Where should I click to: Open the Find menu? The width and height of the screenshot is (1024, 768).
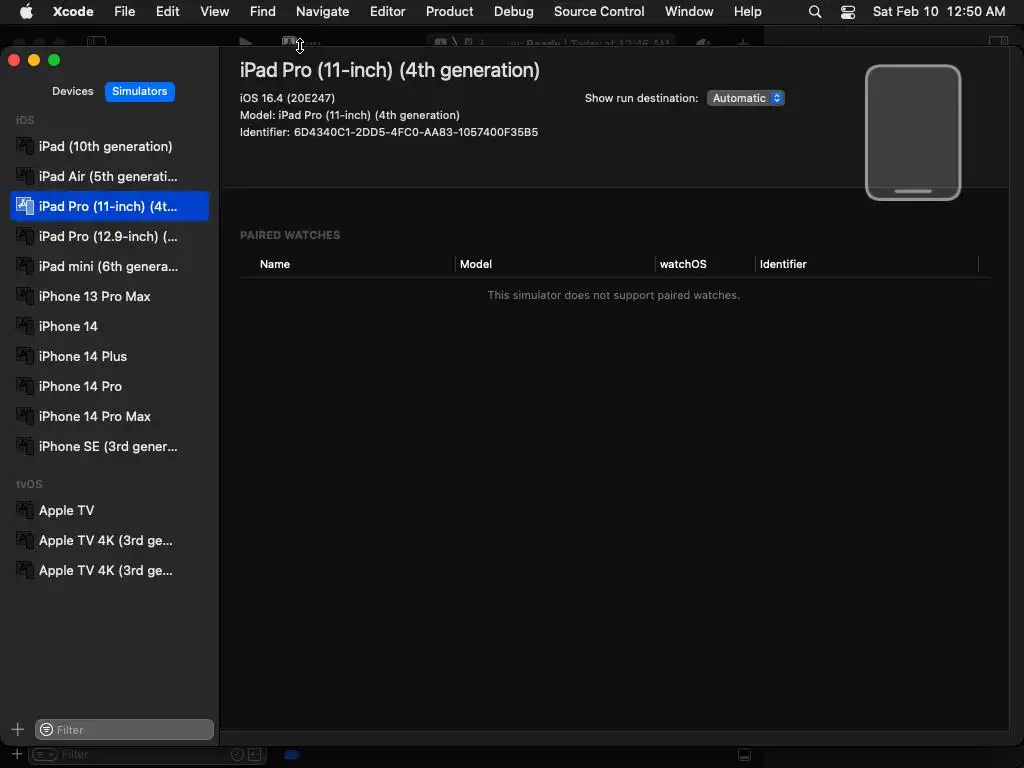[263, 11]
